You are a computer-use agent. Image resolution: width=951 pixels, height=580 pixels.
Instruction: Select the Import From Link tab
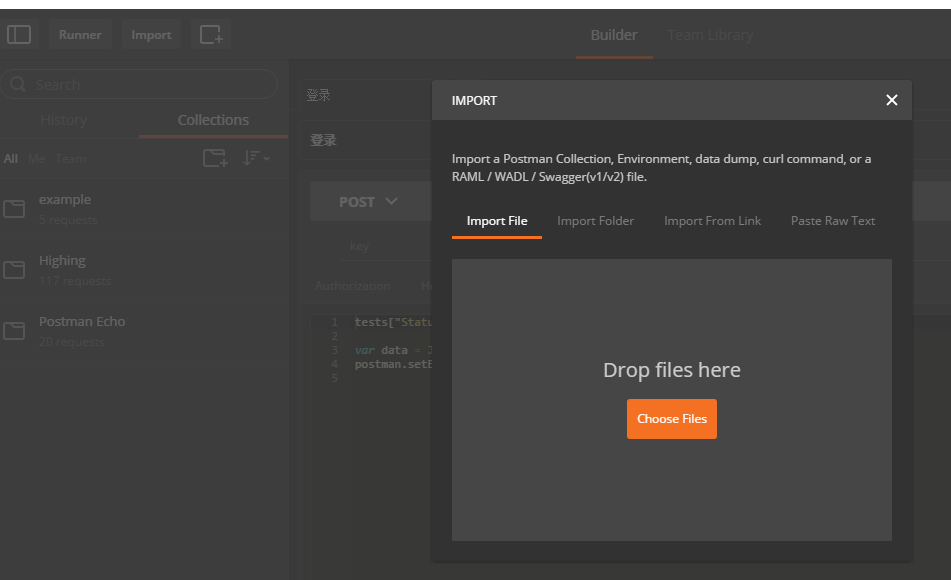(x=712, y=221)
